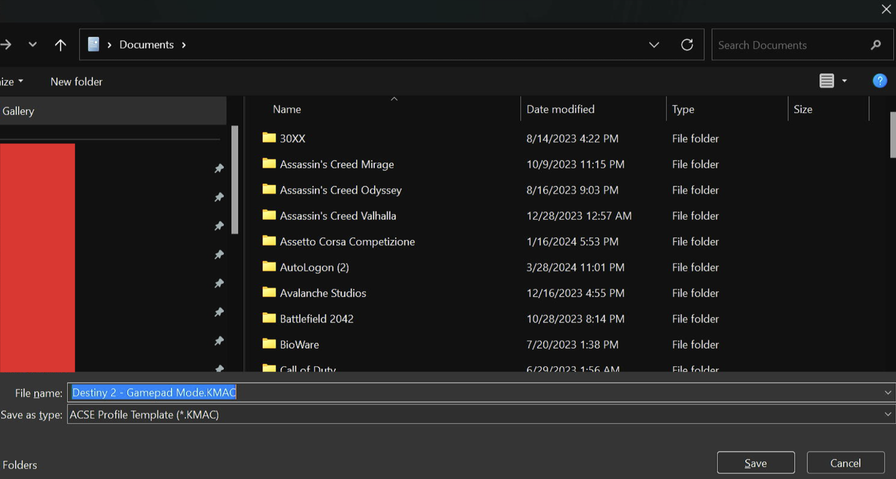Click the Search Documents input field
Viewport: 896px width, 479px height.
click(790, 45)
